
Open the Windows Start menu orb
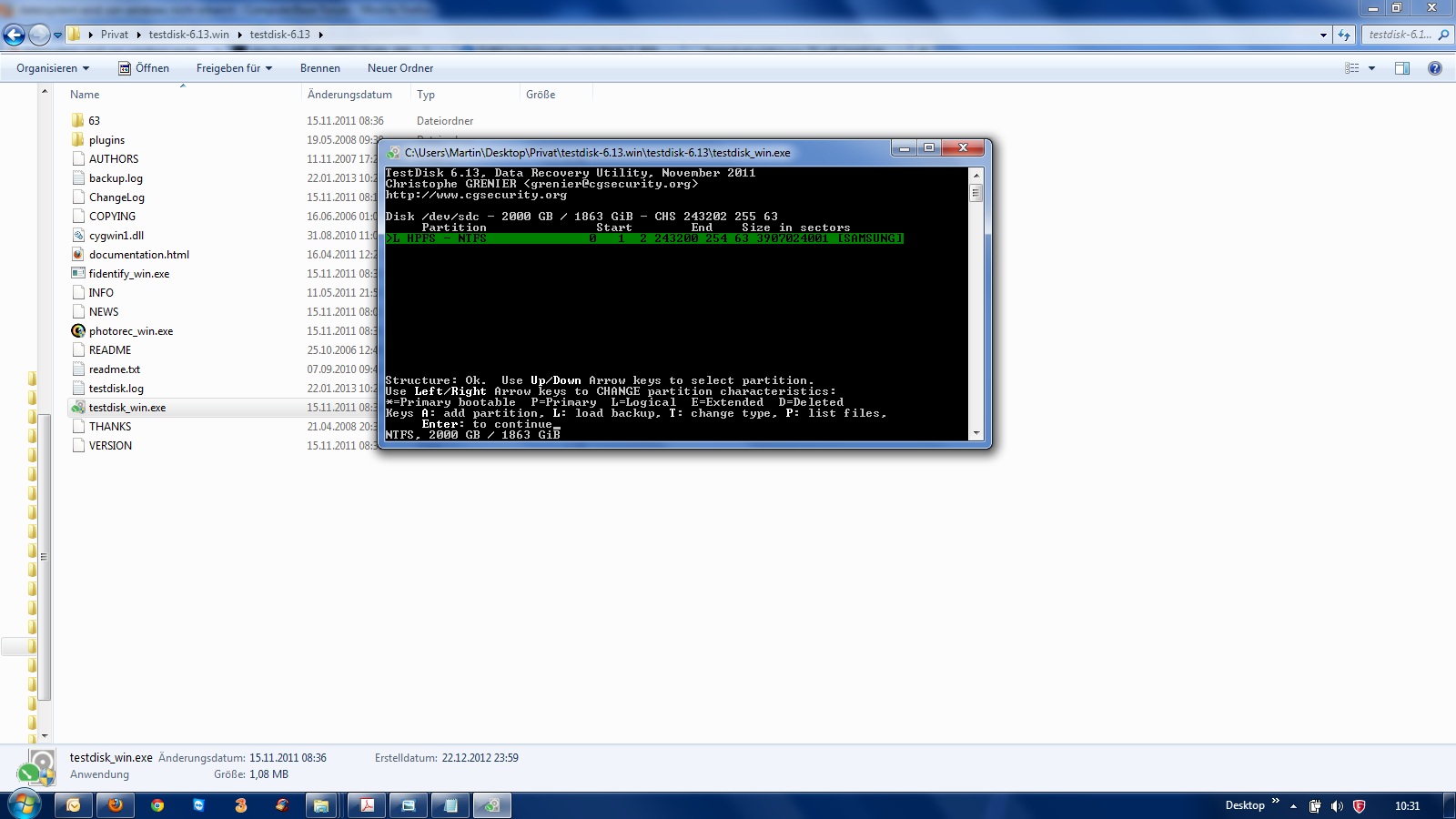pyautogui.click(x=24, y=805)
